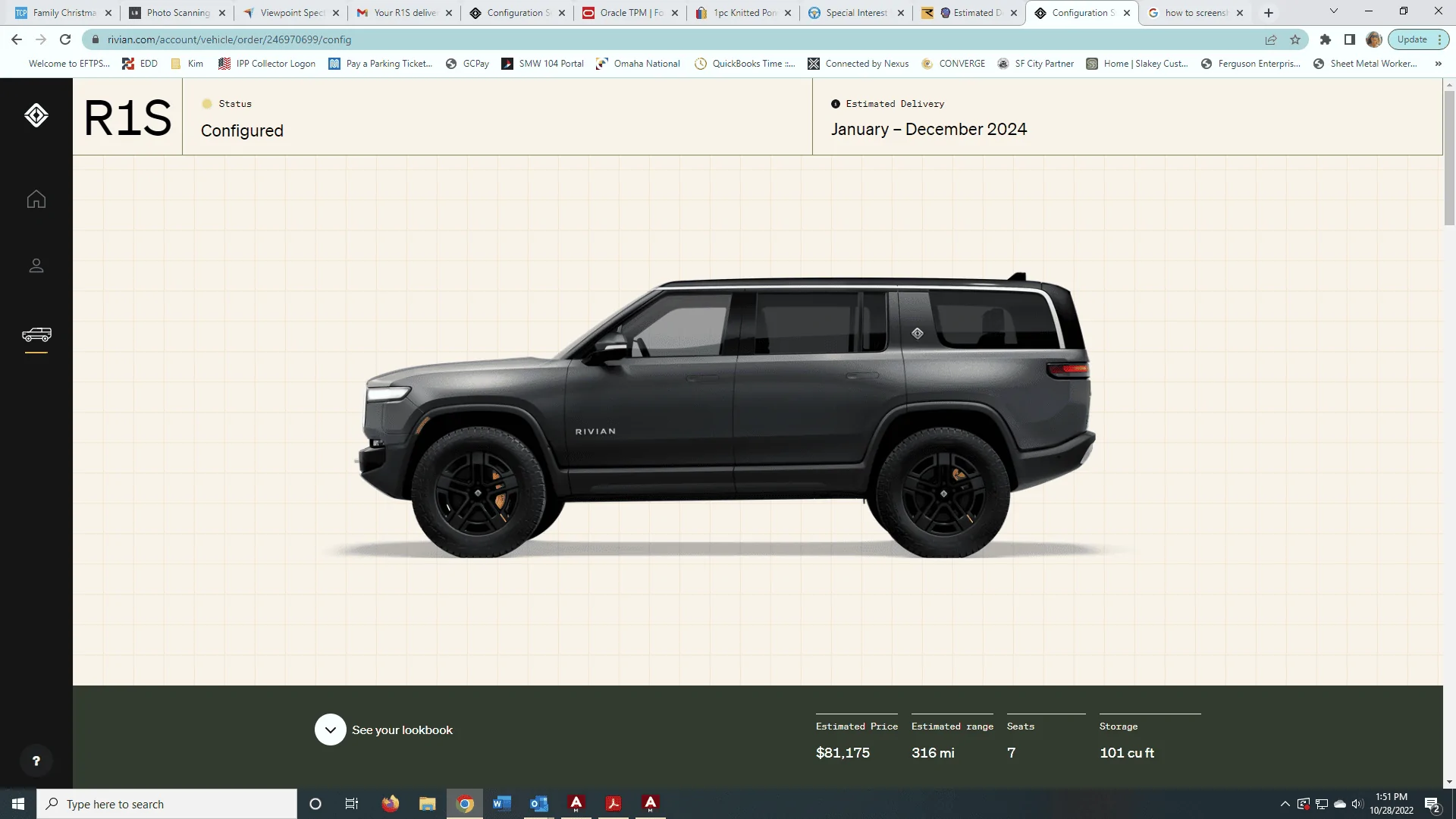The image size is (1456, 819).
Task: Share this page using the share icon
Action: click(1271, 39)
